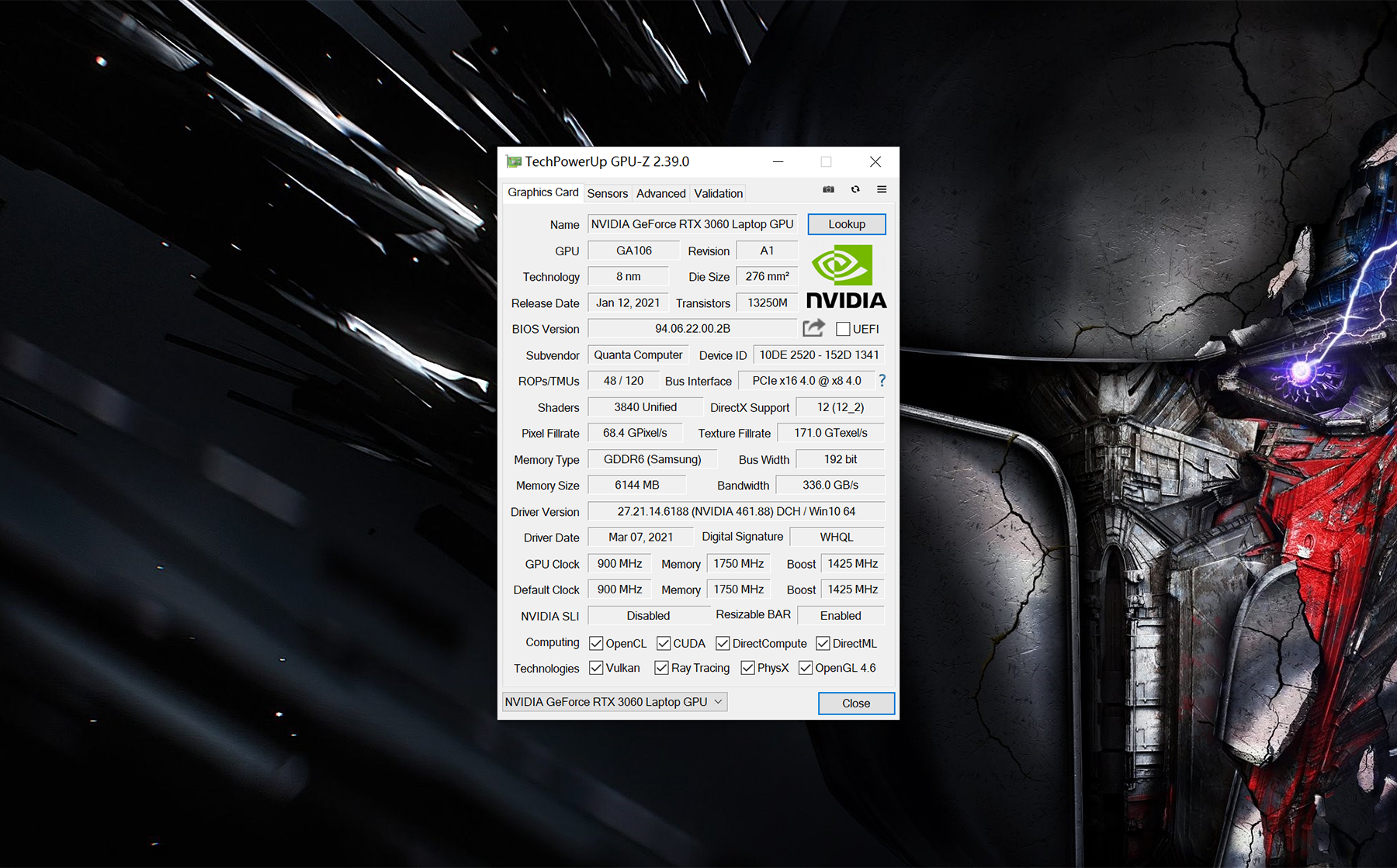Screen dimensions: 1397x868
Task: Click the BIOS Version value 94.06.22.00.2B
Action: pyautogui.click(x=692, y=328)
